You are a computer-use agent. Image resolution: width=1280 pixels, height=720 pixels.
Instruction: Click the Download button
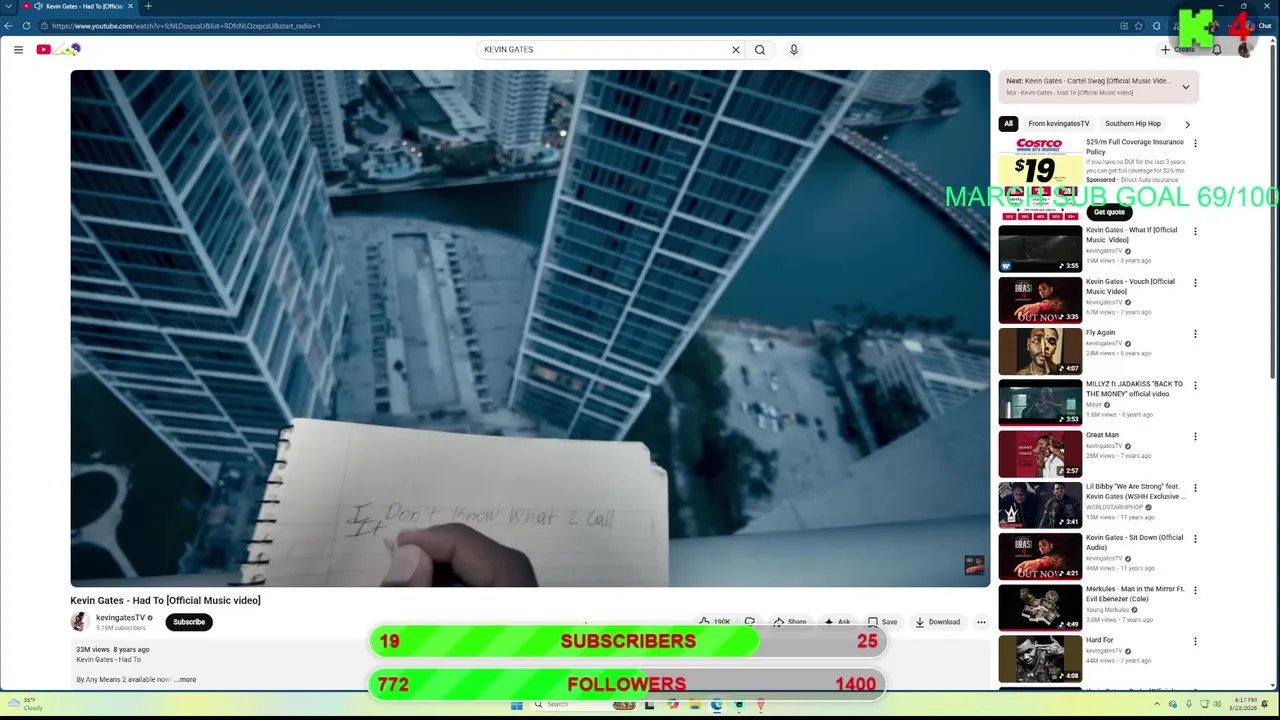tap(937, 622)
